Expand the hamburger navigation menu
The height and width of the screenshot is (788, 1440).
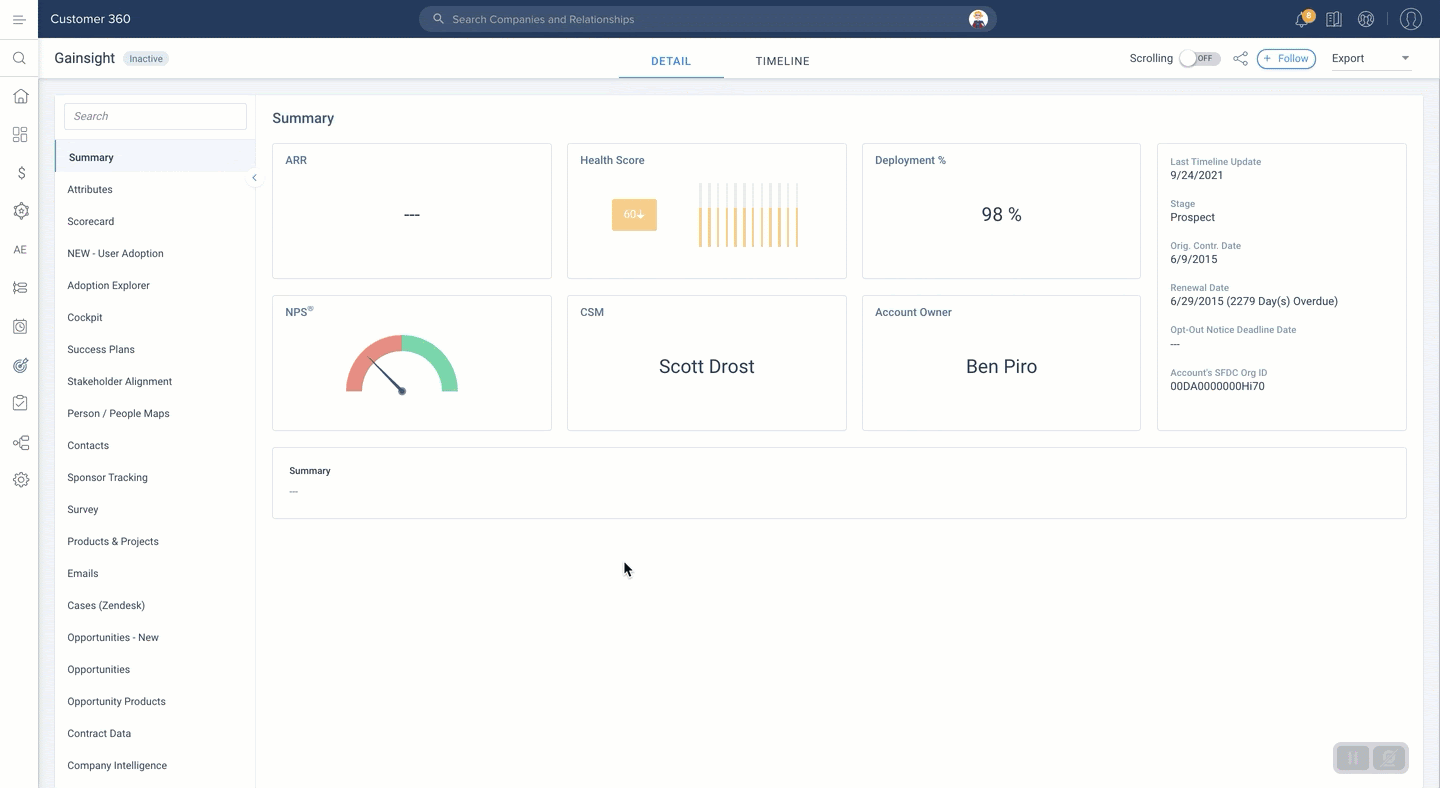(19, 19)
